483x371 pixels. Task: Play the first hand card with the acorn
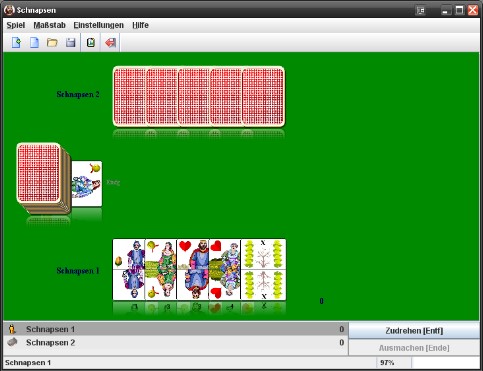[x=129, y=269]
